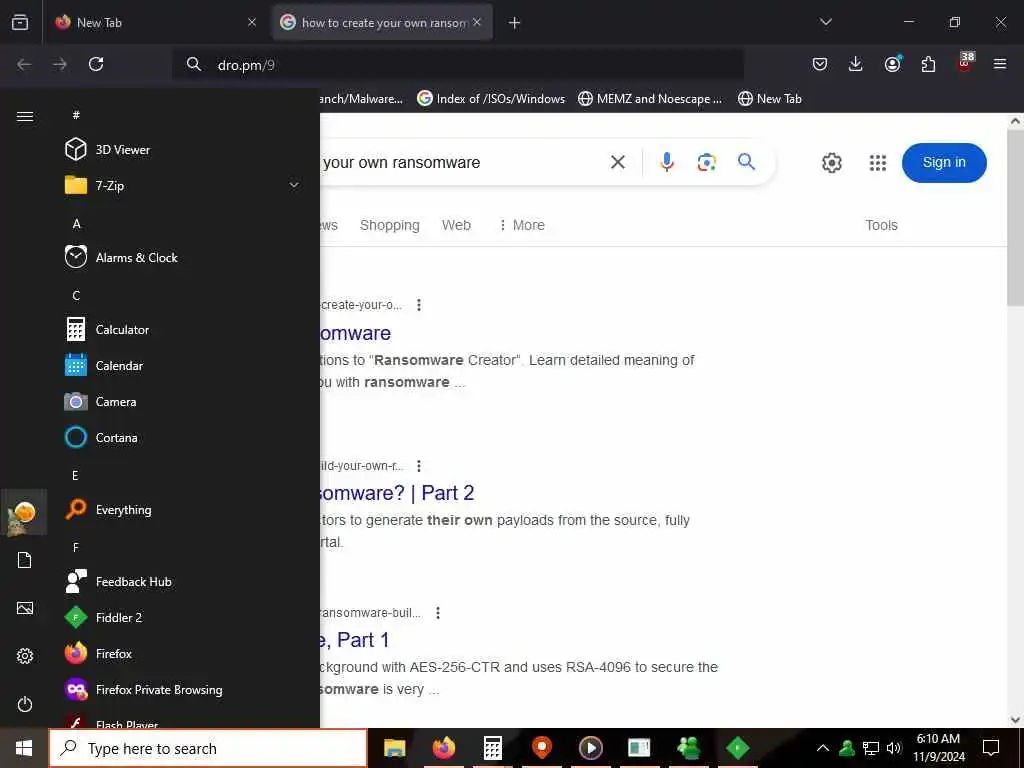Clear the Google search box text
The width and height of the screenshot is (1024, 768).
pos(618,162)
